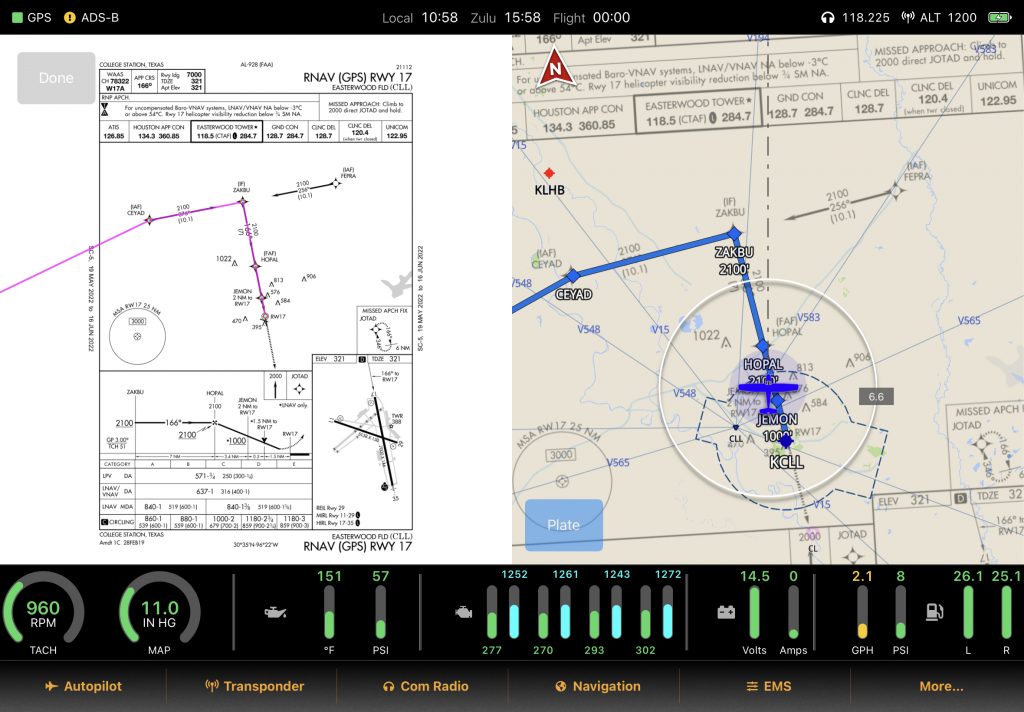Tap the fuel pressure 8 PSI bar
Screen dimensions: 1024x712
901,612
